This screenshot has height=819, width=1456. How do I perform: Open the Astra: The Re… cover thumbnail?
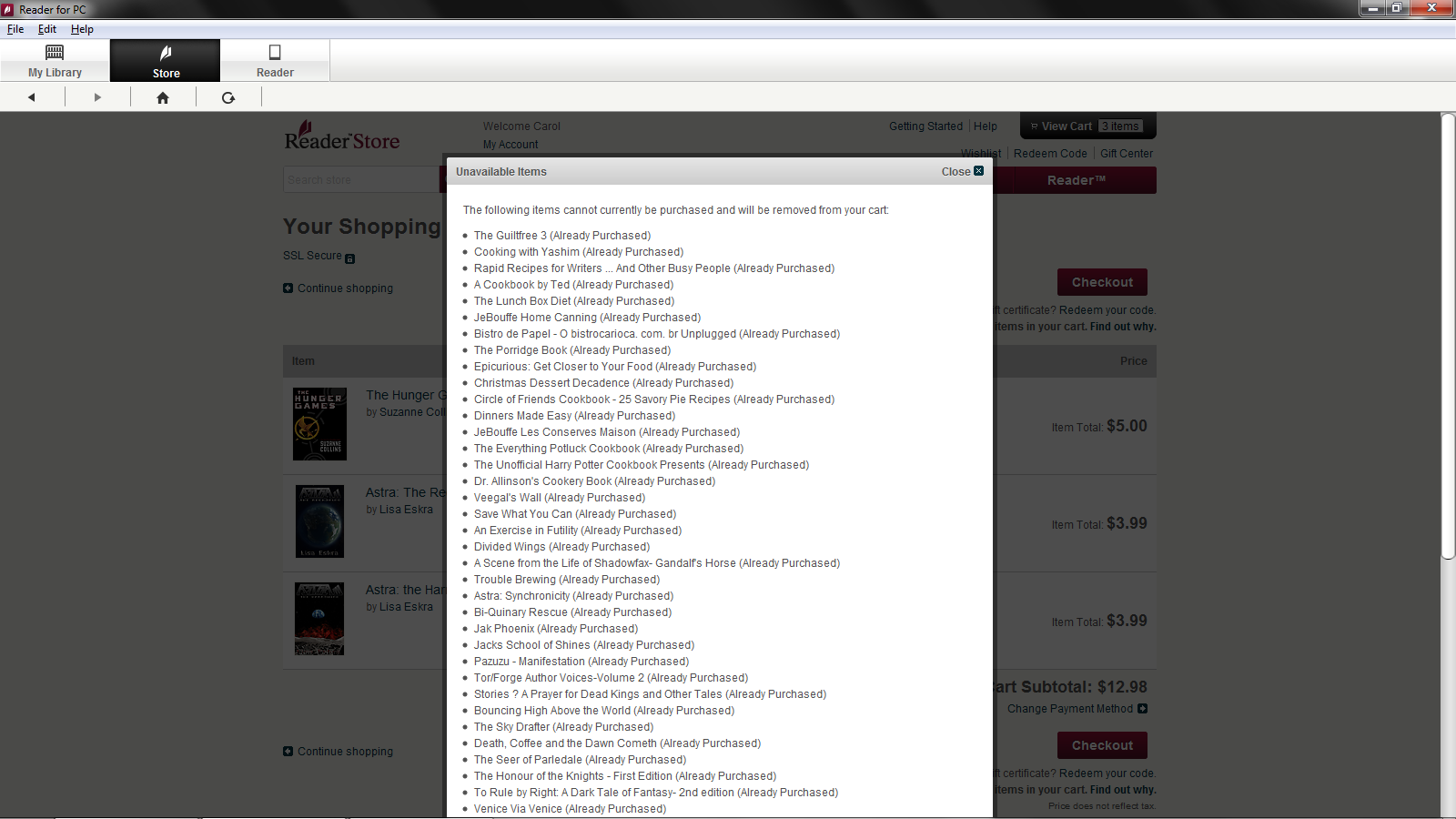319,521
